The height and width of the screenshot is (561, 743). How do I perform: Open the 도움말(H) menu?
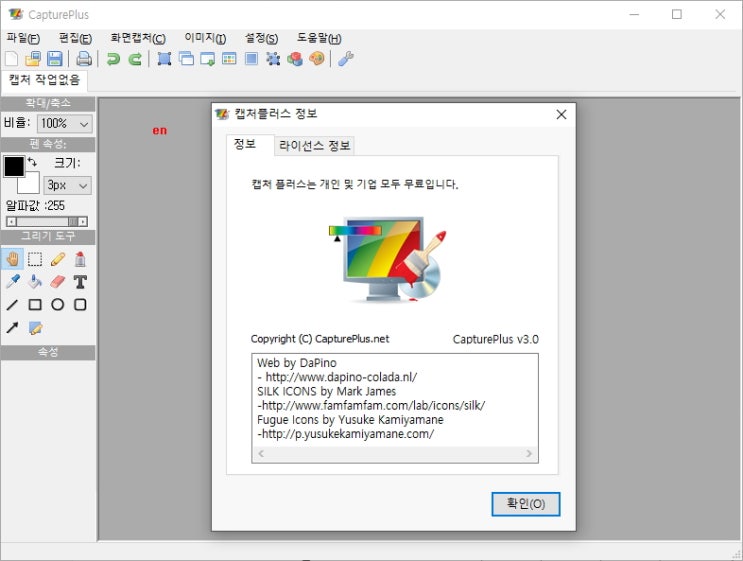319,38
